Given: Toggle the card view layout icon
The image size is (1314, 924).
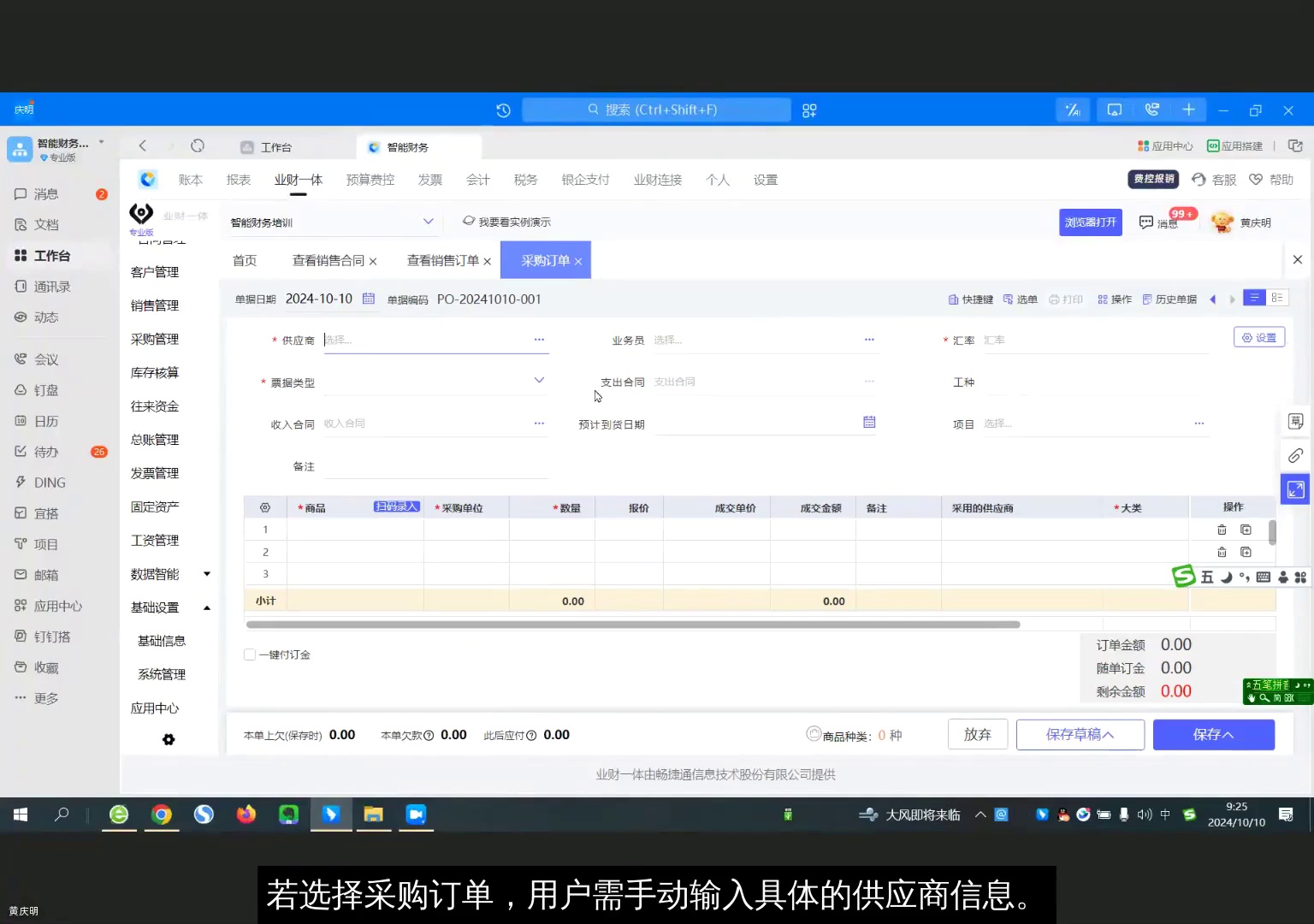Looking at the screenshot, I should click(x=1277, y=298).
